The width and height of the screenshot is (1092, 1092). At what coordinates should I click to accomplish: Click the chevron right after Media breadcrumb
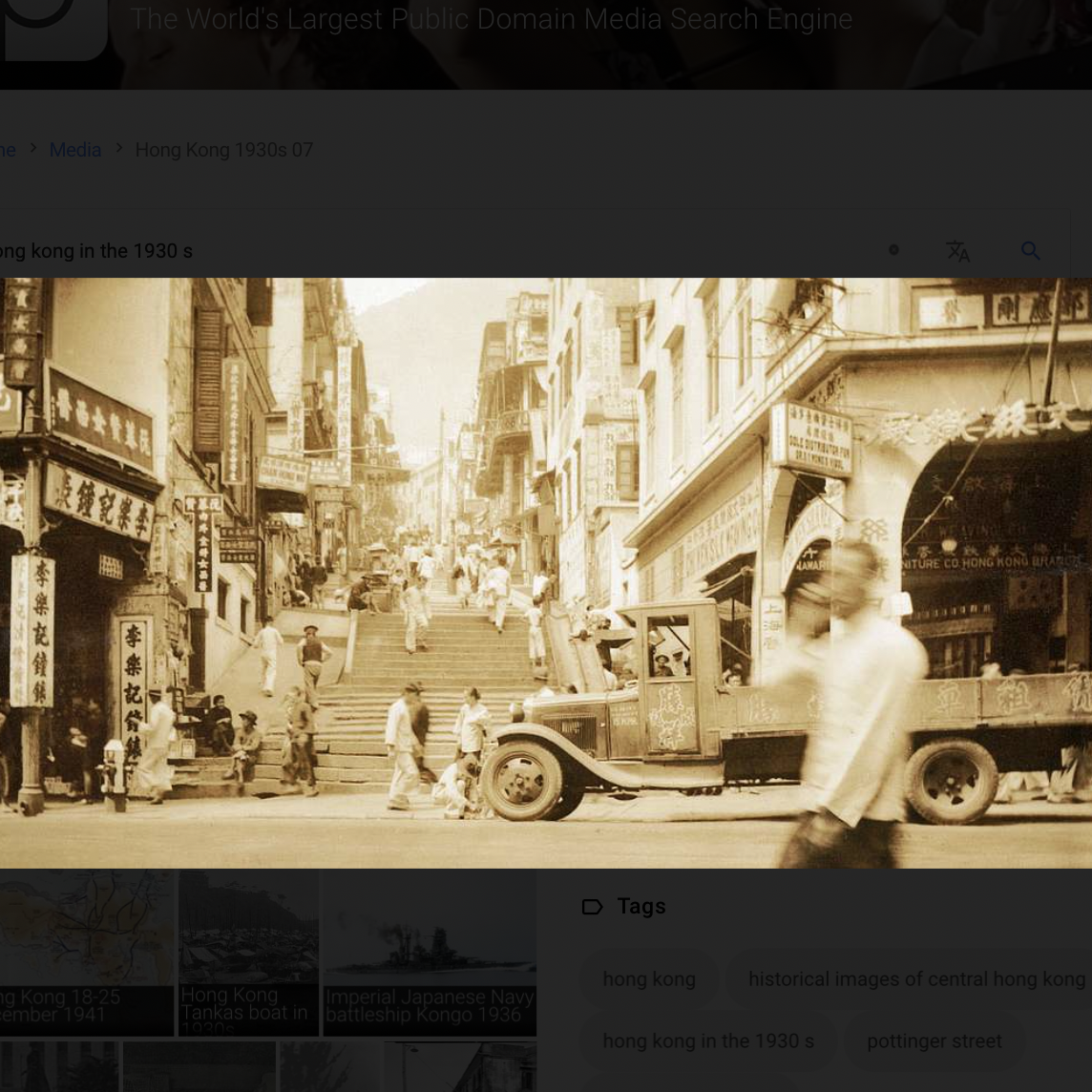118,149
